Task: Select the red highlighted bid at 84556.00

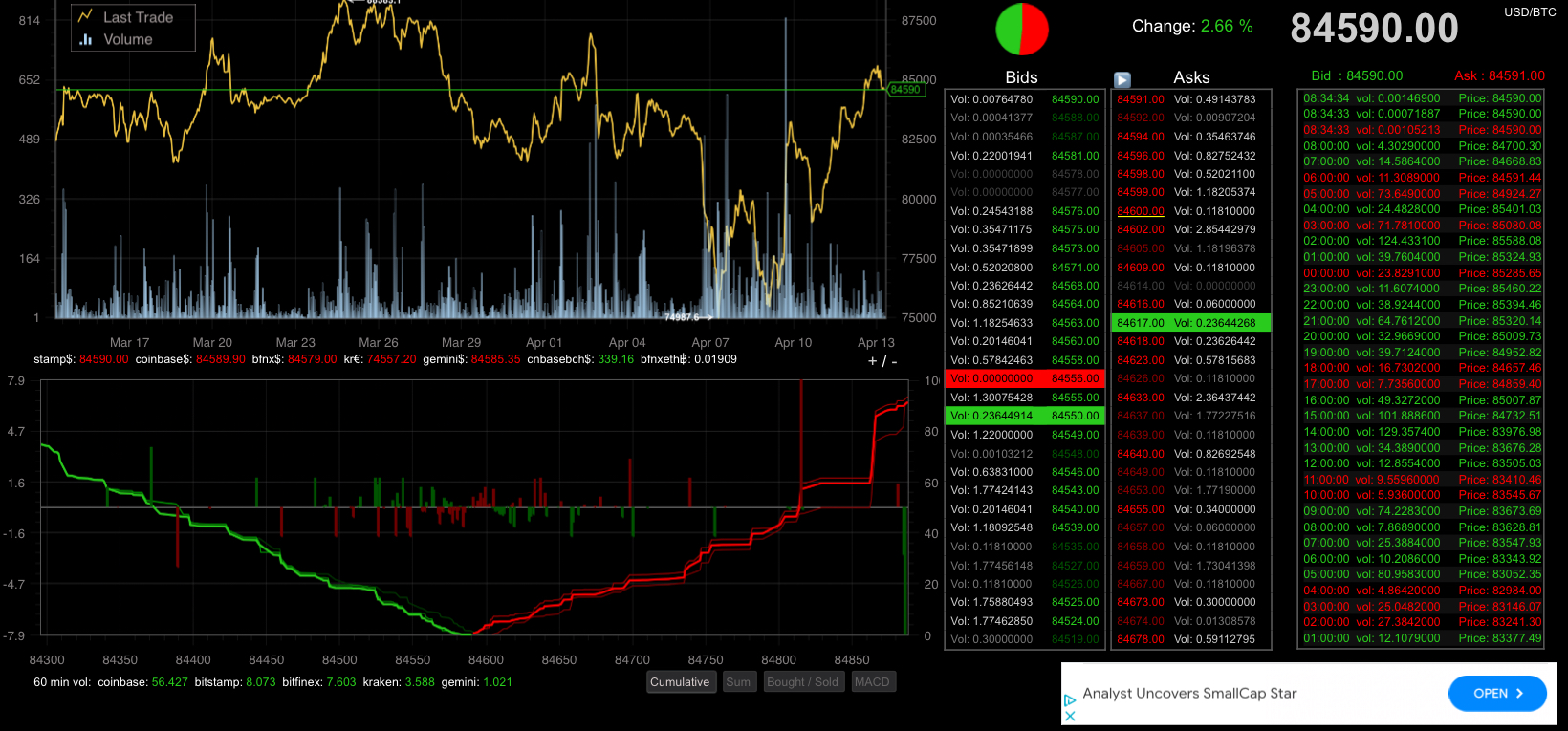Action: [x=1025, y=378]
